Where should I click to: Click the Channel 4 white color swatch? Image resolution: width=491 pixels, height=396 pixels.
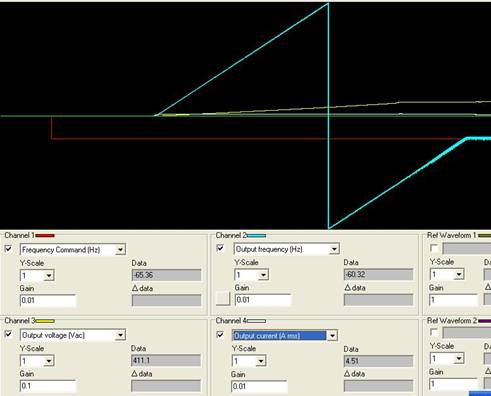[x=256, y=321]
